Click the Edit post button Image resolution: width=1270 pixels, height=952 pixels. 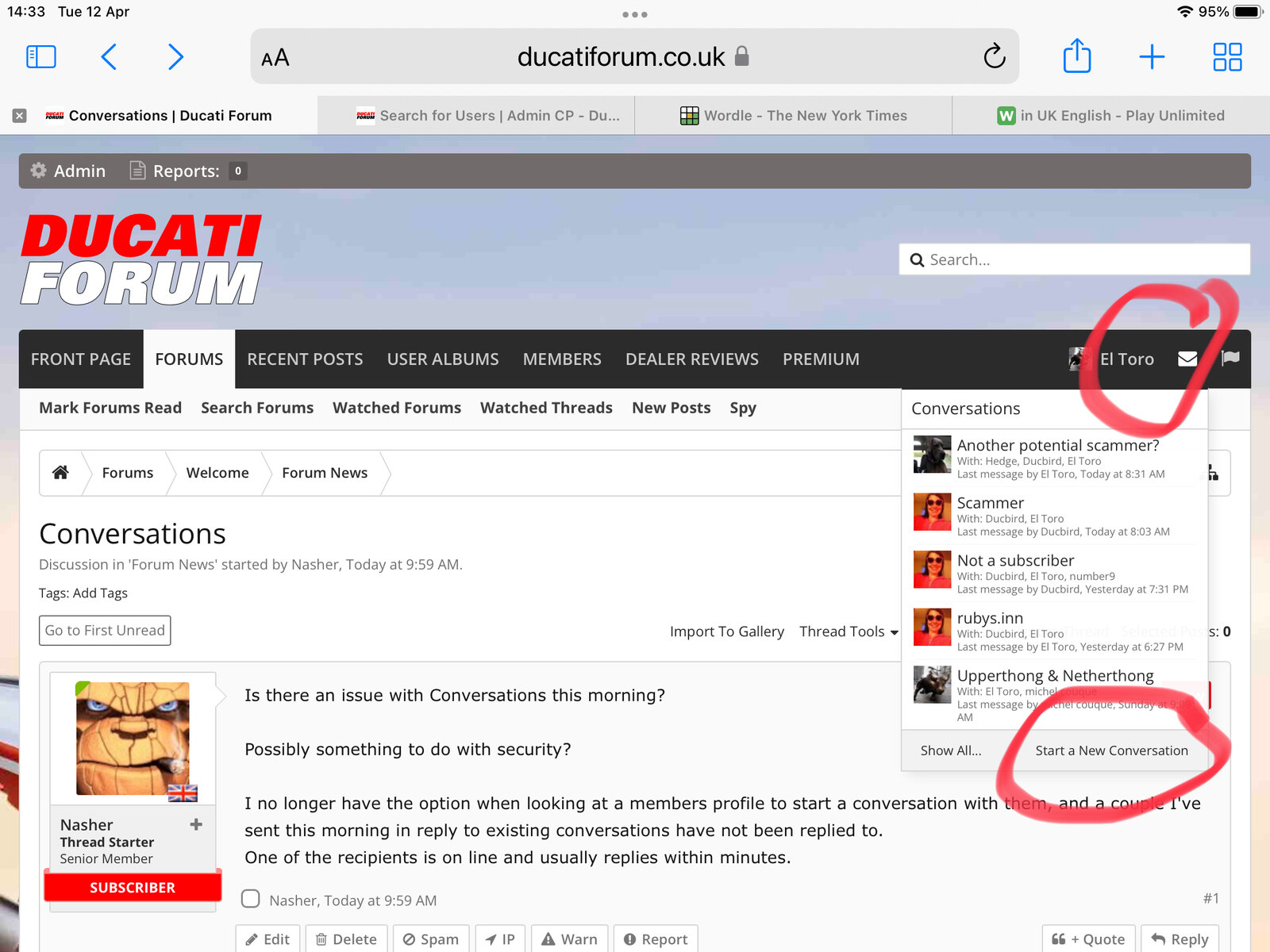point(267,939)
